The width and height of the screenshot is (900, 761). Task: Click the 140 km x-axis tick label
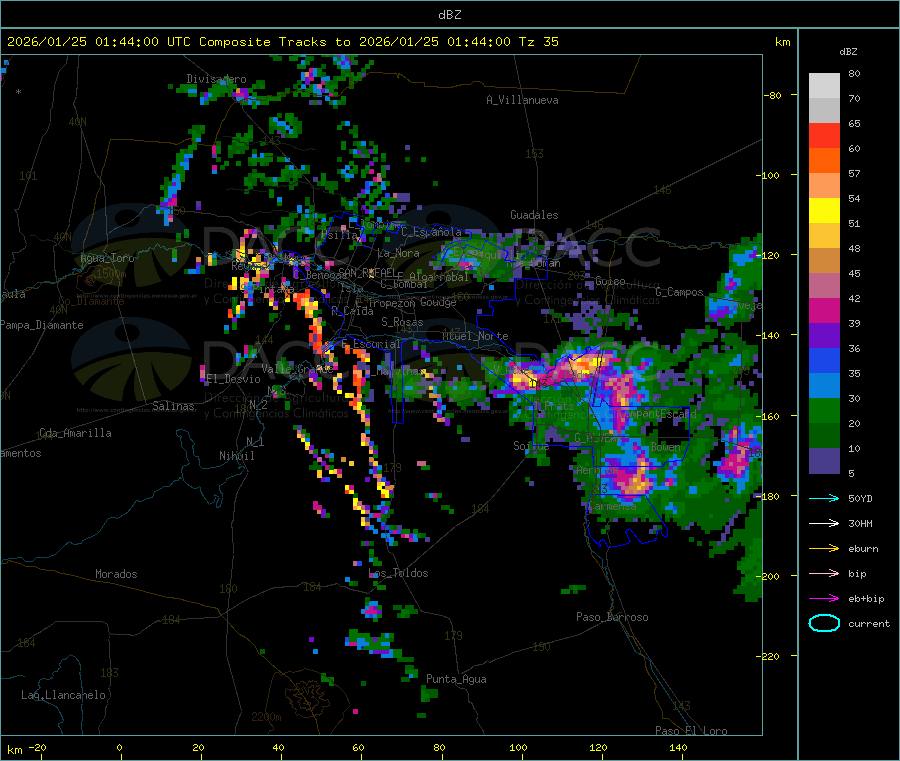pos(678,747)
